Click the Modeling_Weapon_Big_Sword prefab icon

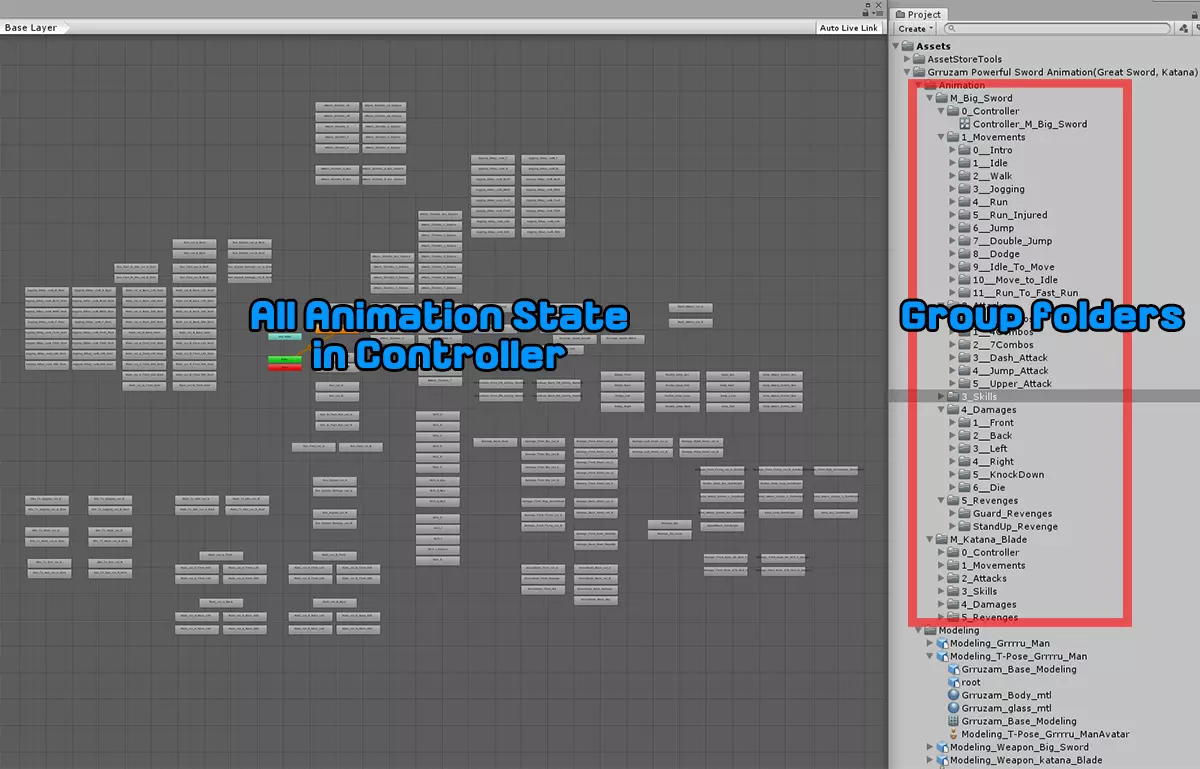(943, 747)
